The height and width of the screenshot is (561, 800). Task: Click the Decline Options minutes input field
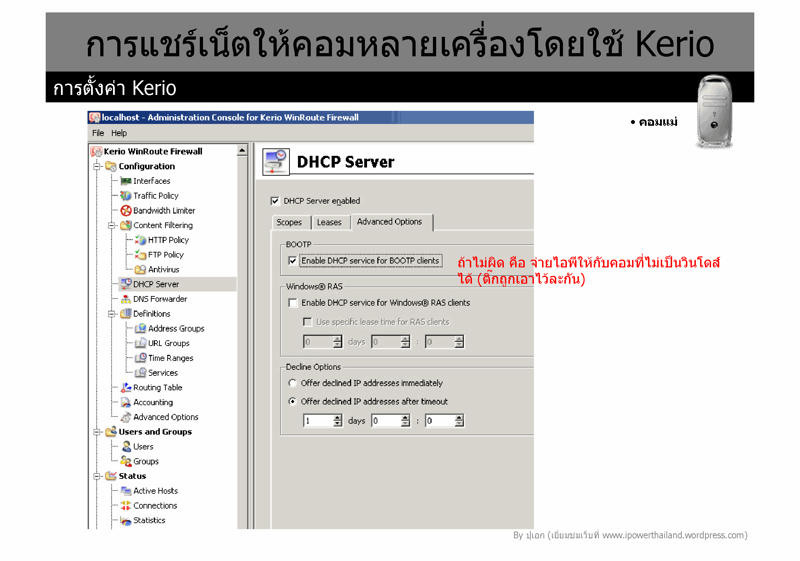click(x=440, y=421)
